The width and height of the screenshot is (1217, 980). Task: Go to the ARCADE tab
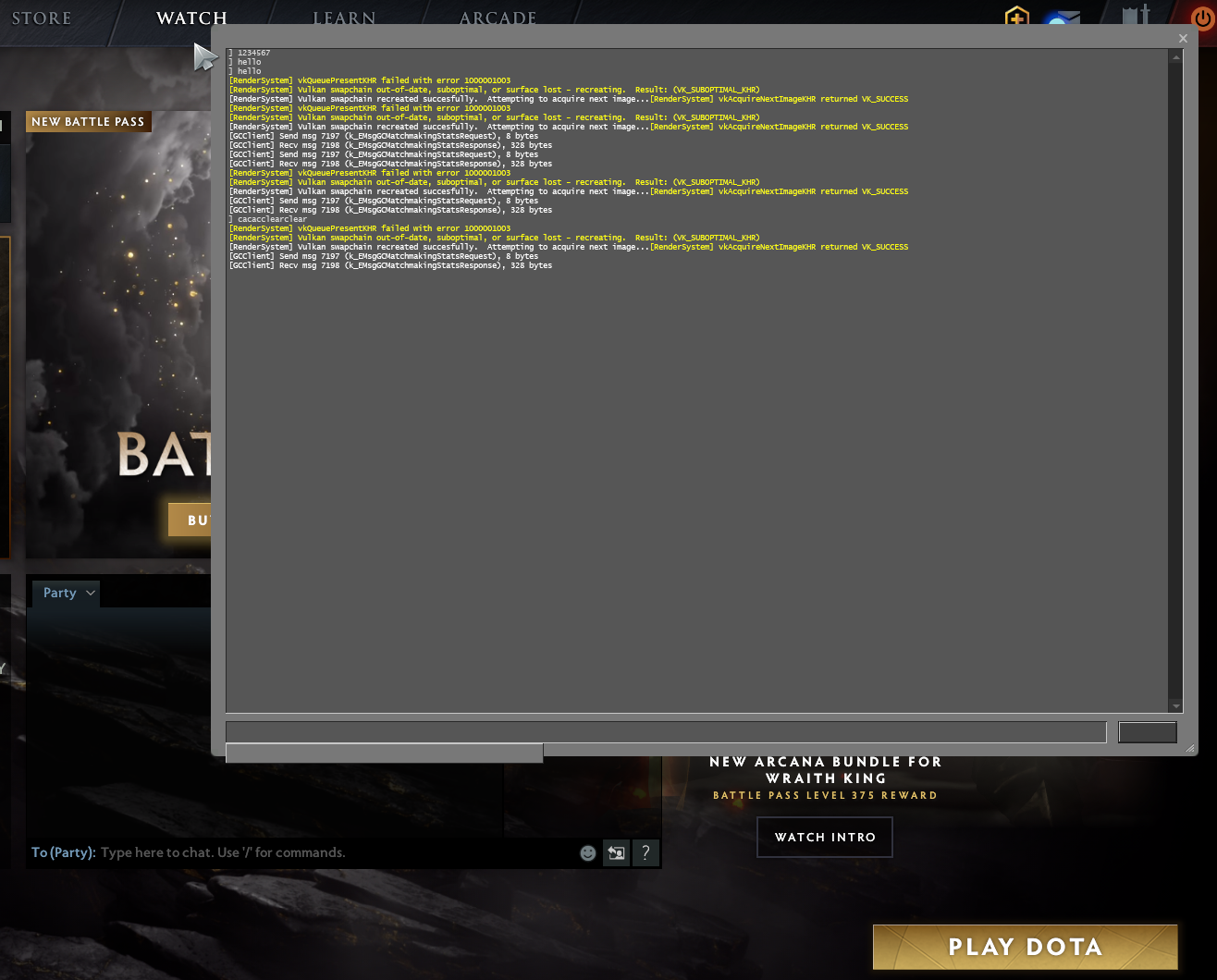pos(498,18)
